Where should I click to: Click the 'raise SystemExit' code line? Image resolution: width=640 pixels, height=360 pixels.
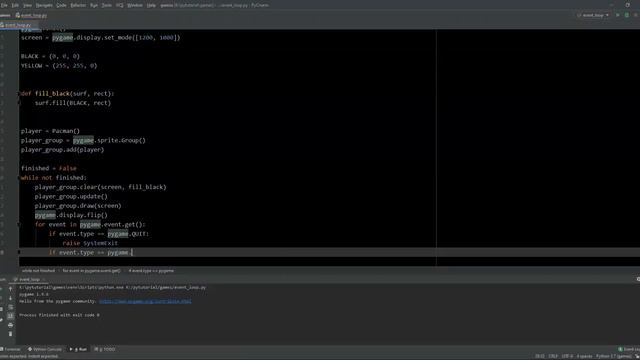click(x=90, y=243)
